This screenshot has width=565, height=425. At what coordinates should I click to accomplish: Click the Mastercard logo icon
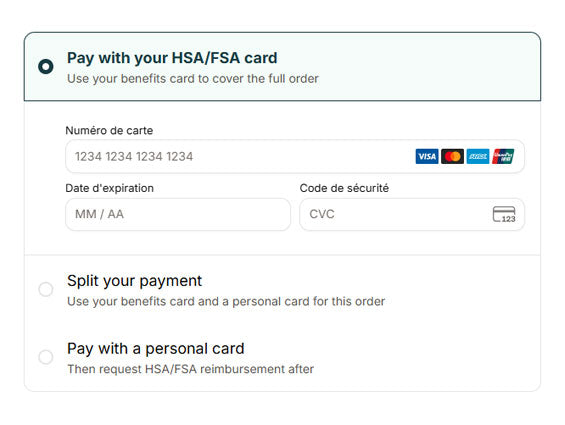pyautogui.click(x=452, y=156)
